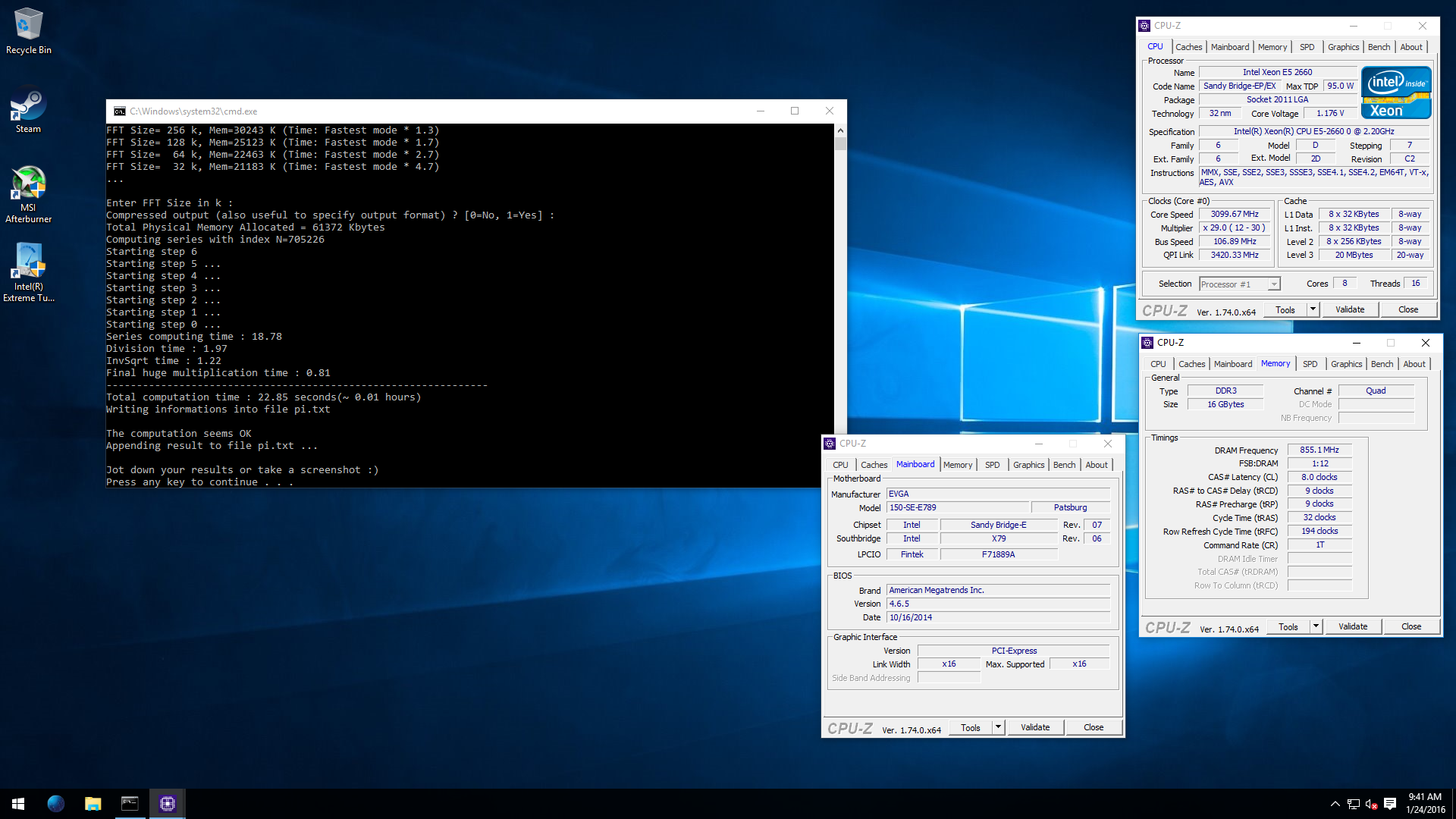Open Graphics tab in the CPU window
This screenshot has height=819, width=1456.
(x=1343, y=47)
